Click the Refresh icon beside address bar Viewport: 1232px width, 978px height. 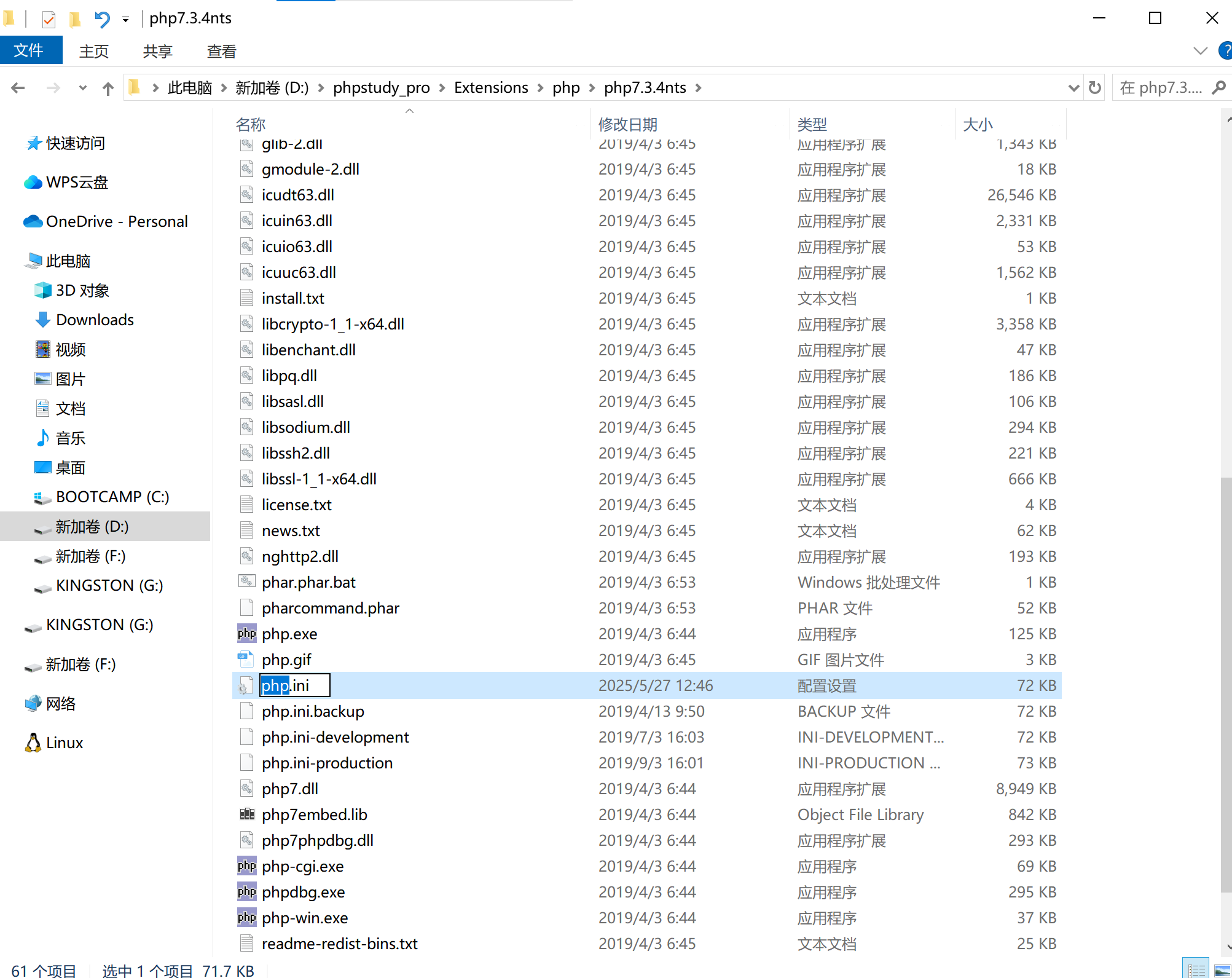click(1095, 88)
